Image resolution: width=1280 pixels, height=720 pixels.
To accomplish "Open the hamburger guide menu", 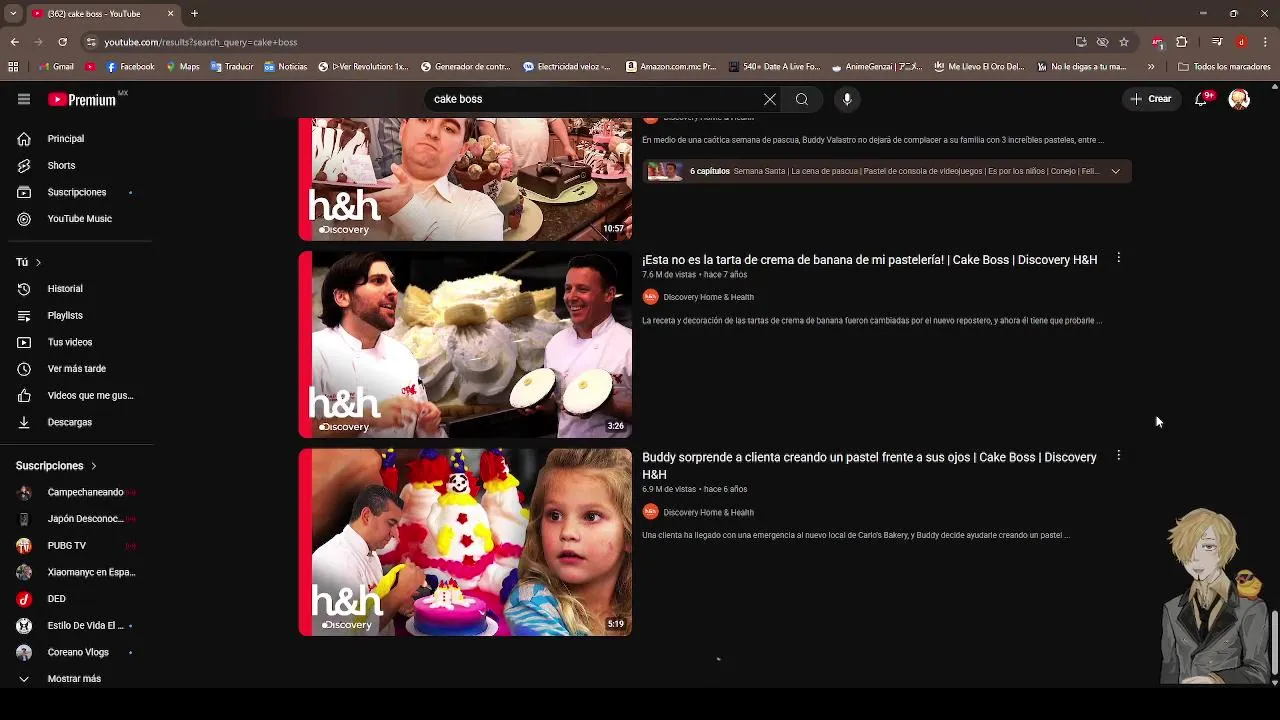I will click(24, 99).
